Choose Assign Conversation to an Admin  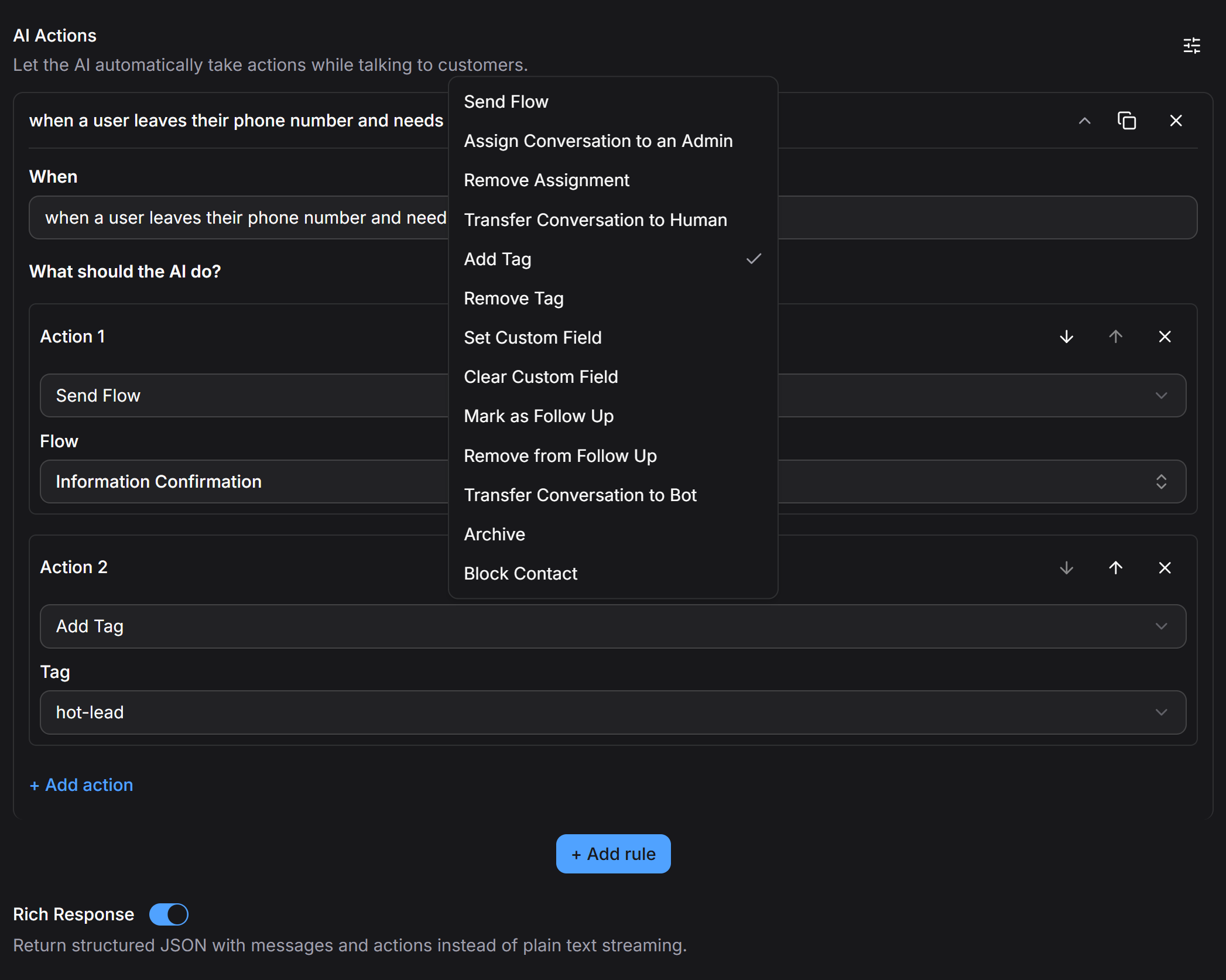coord(613,141)
